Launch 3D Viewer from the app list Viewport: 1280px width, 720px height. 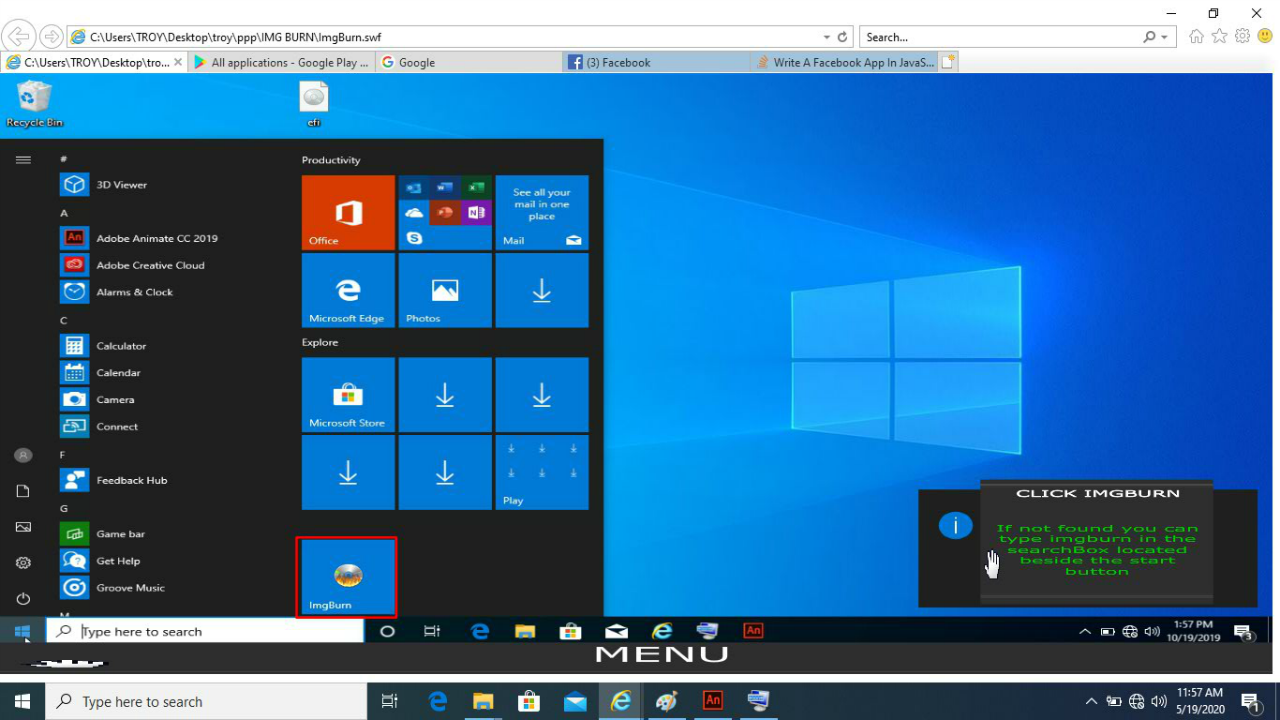tap(121, 185)
